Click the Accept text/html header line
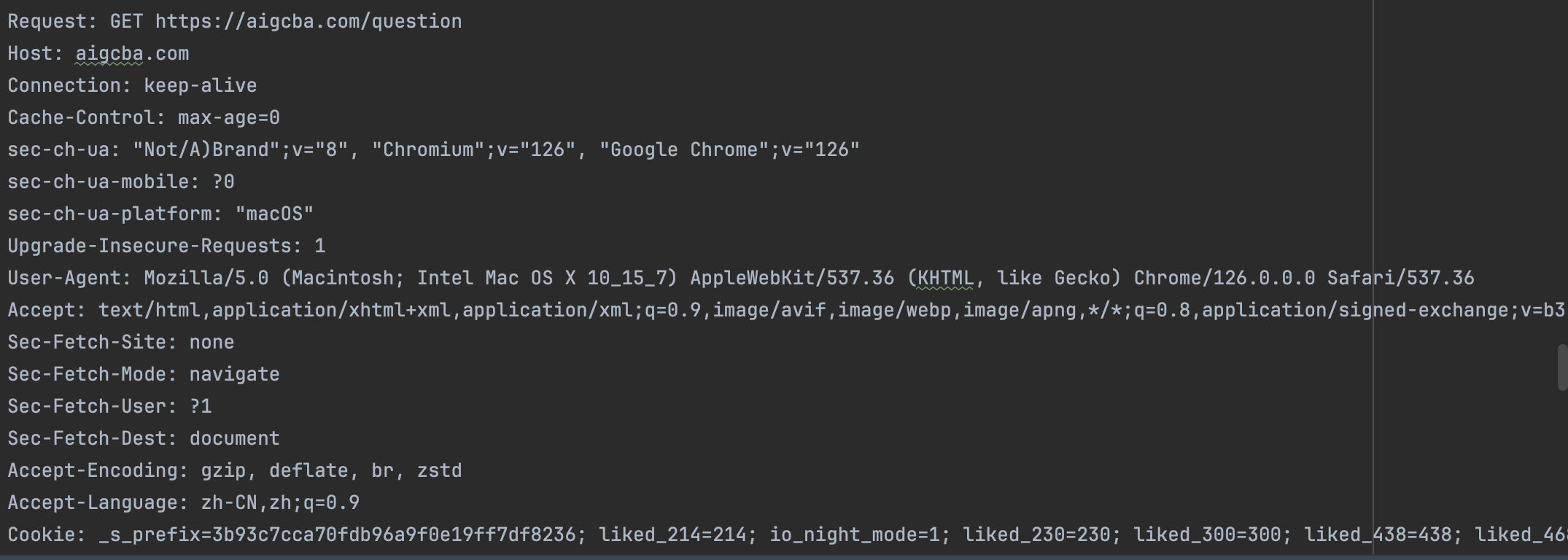Image resolution: width=1568 pixels, height=560 pixels. (x=785, y=311)
